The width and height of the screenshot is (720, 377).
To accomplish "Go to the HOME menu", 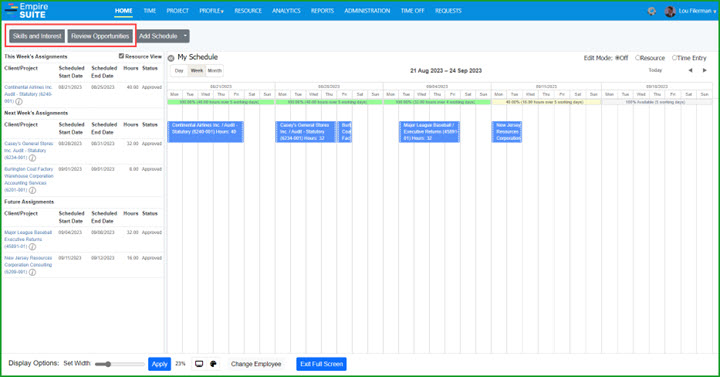I will 124,11.
